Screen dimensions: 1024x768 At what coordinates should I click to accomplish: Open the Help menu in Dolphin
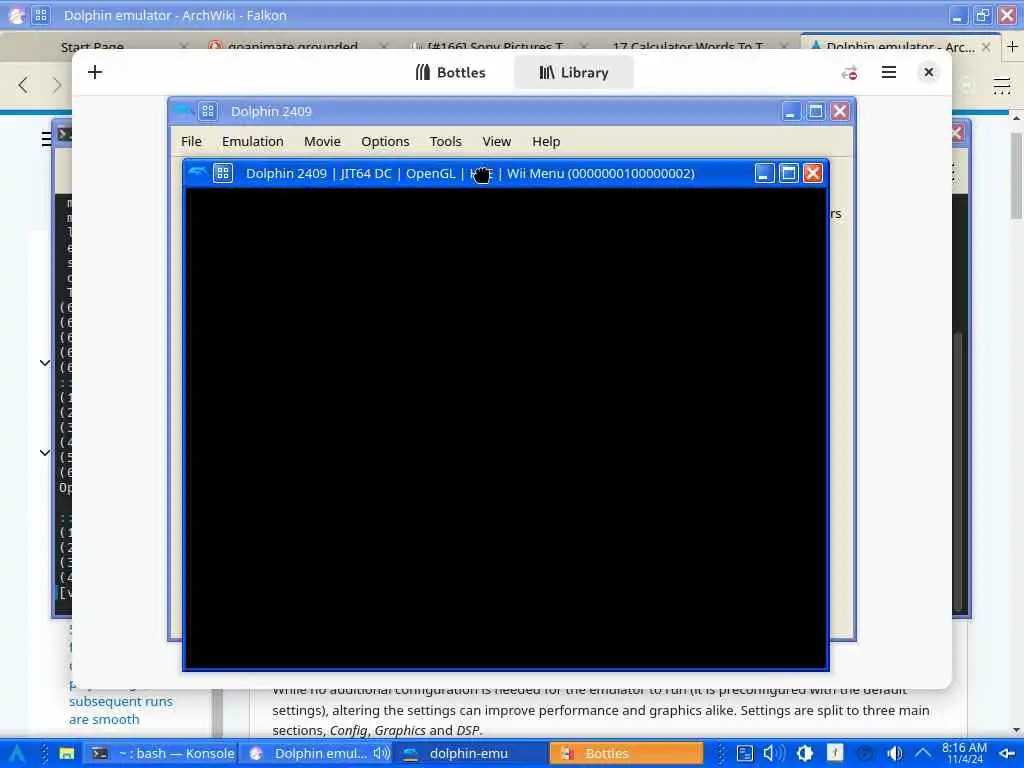(x=546, y=141)
